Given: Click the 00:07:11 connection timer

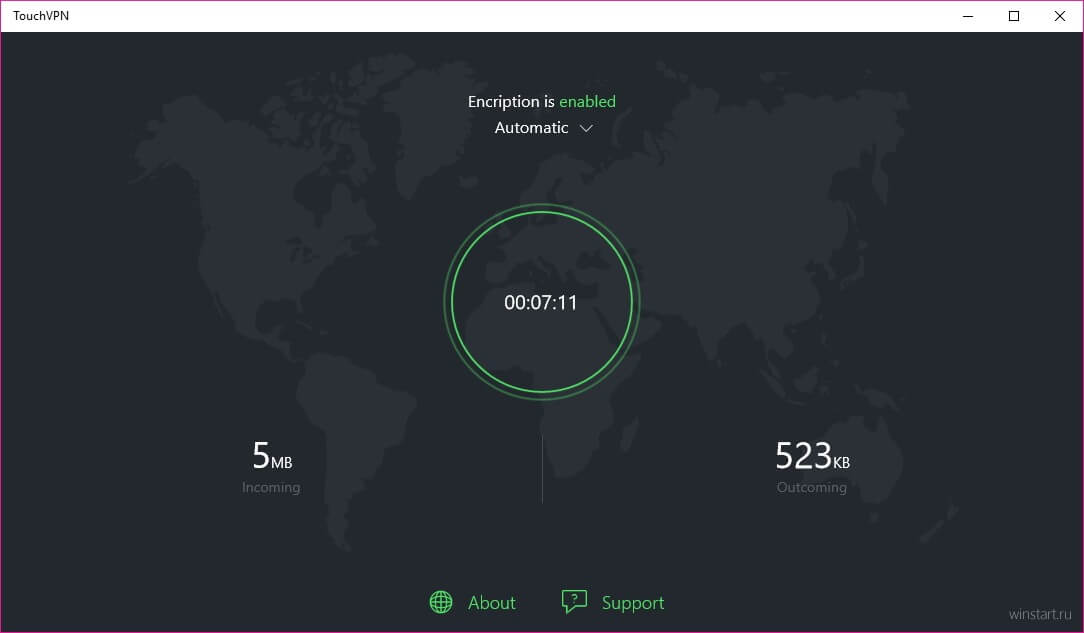Looking at the screenshot, I should tap(541, 302).
